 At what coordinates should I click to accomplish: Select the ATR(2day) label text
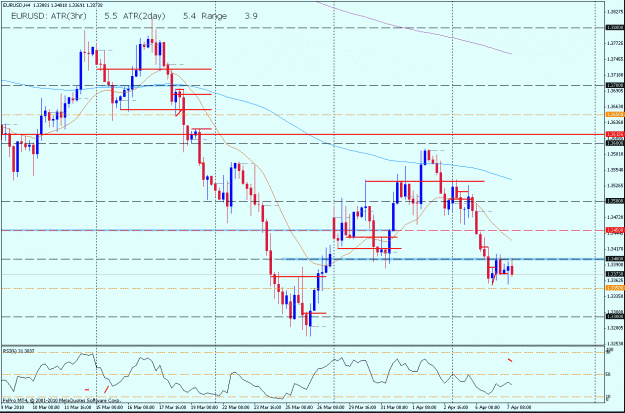point(144,16)
